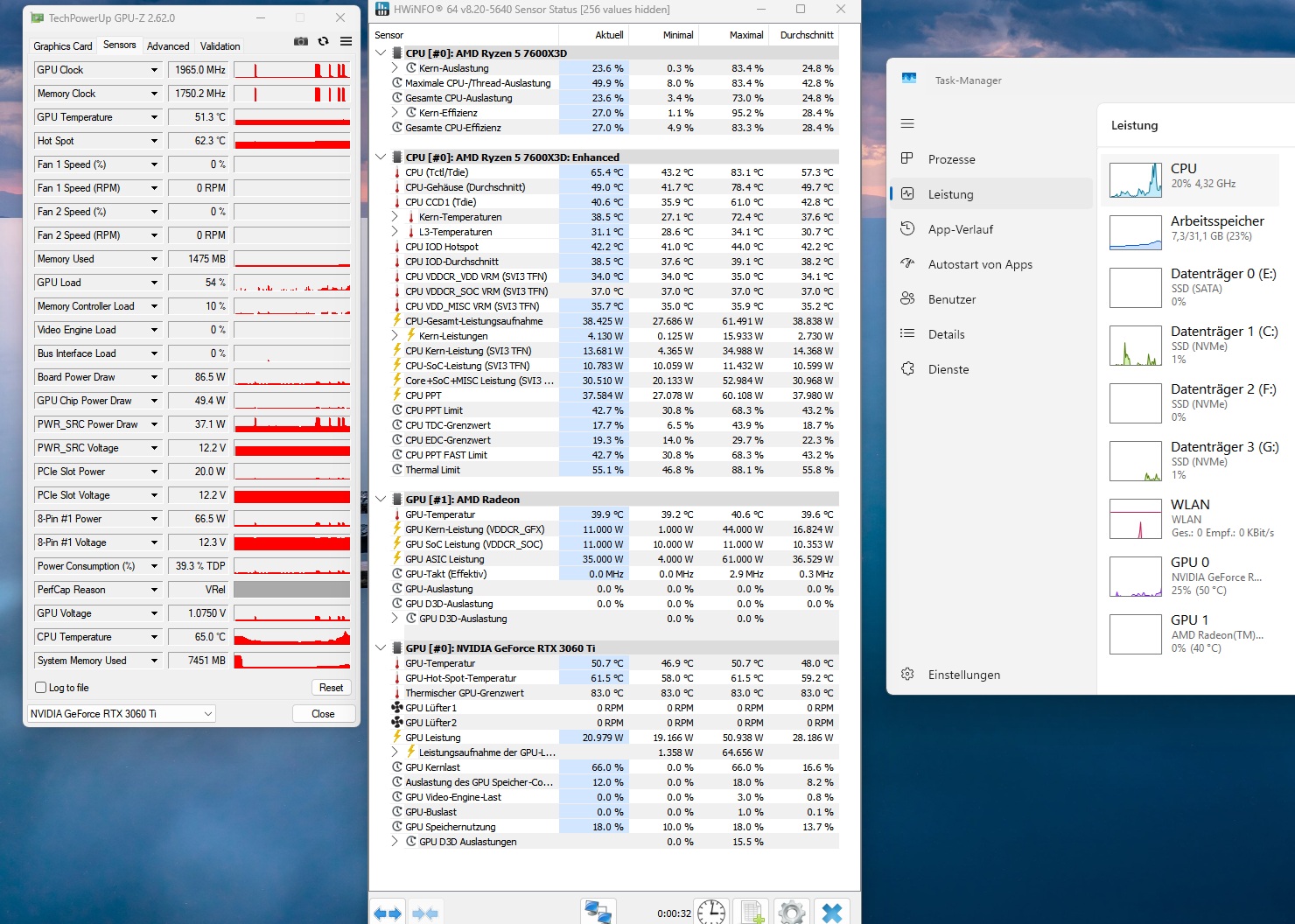Open HWiNFO settings gear icon
The height and width of the screenshot is (924, 1295).
click(792, 912)
